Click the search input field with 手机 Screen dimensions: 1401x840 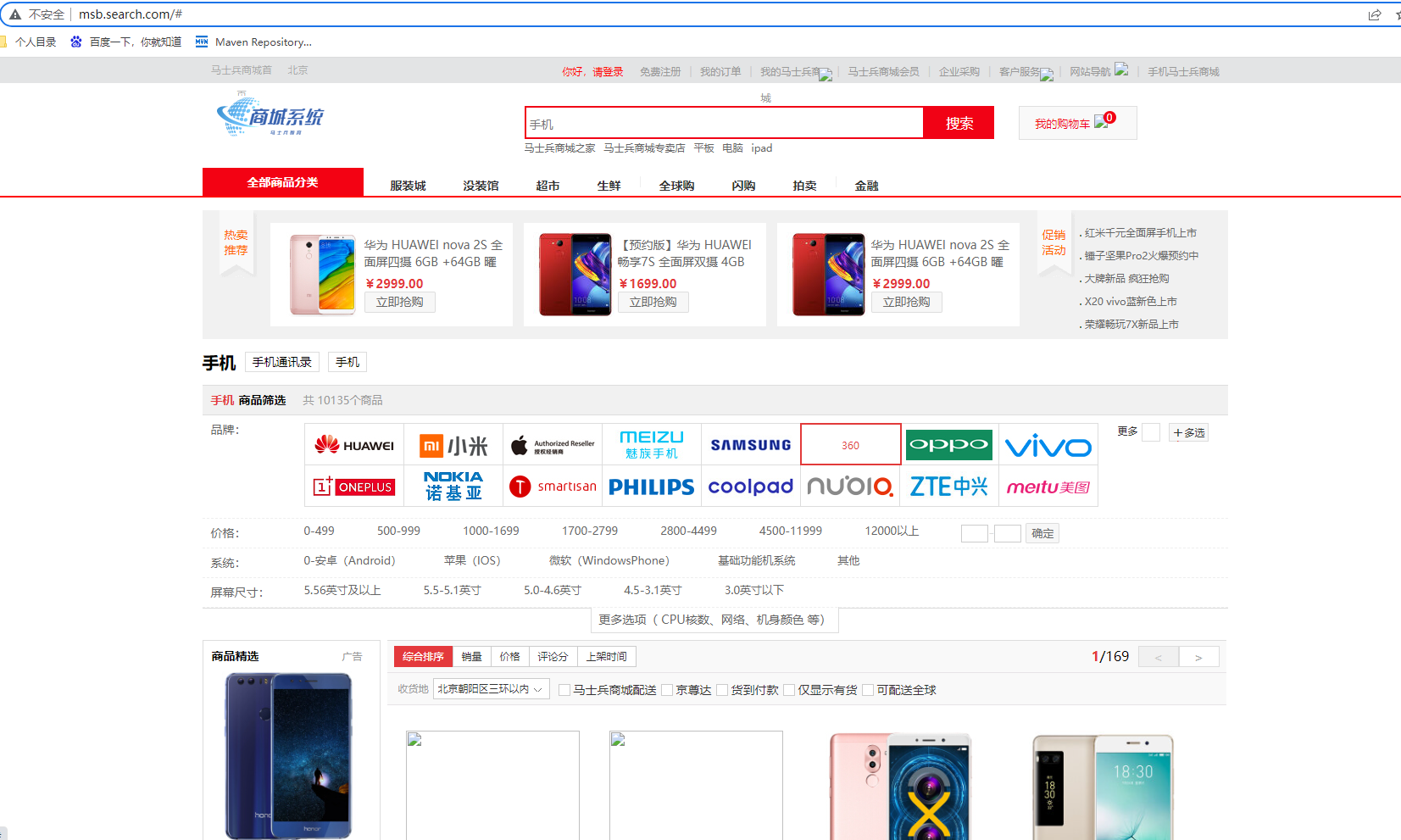point(724,124)
